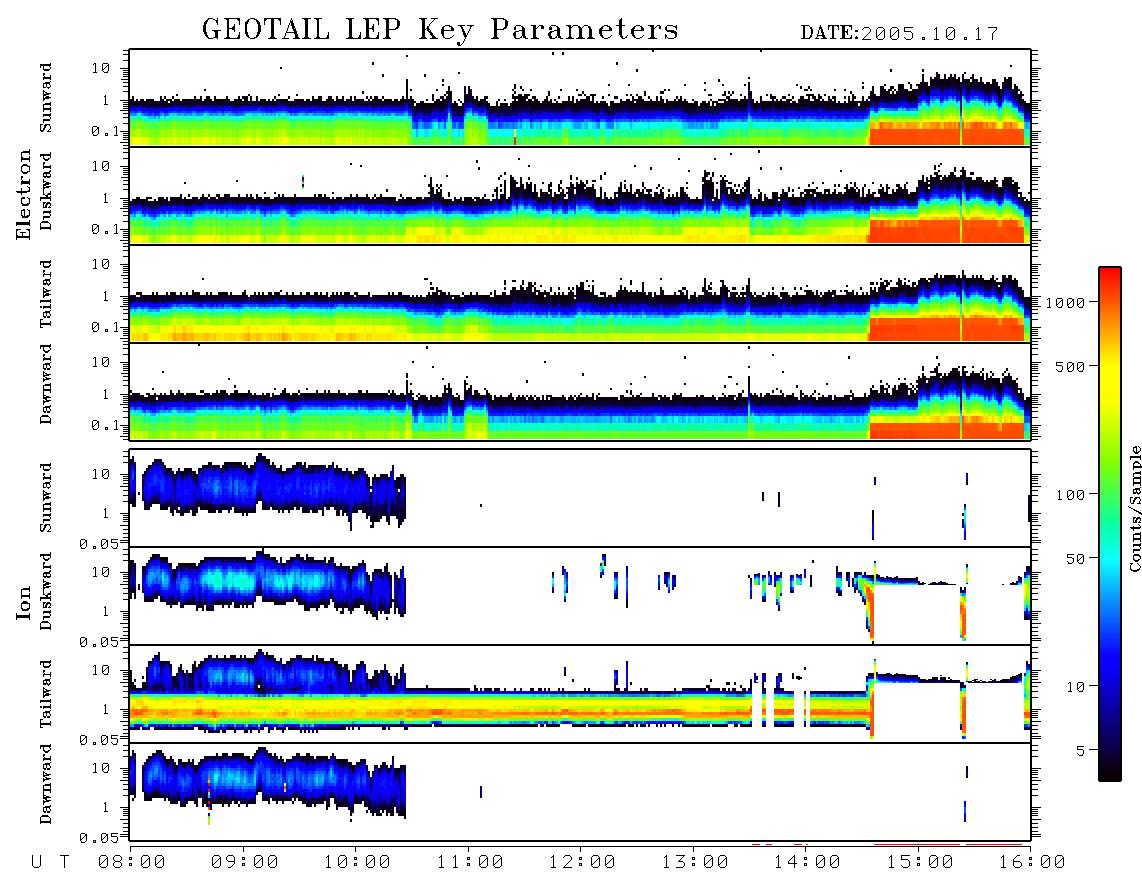Viewport: 1142px width, 880px height.
Task: Click the Electron Duskward spectrogram plot
Action: [x=580, y=195]
